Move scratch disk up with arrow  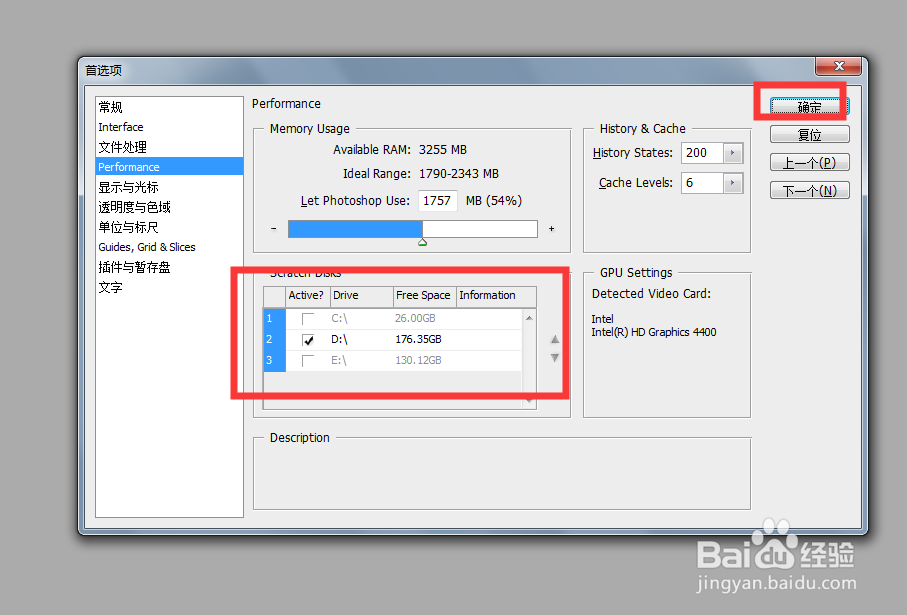(x=555, y=339)
